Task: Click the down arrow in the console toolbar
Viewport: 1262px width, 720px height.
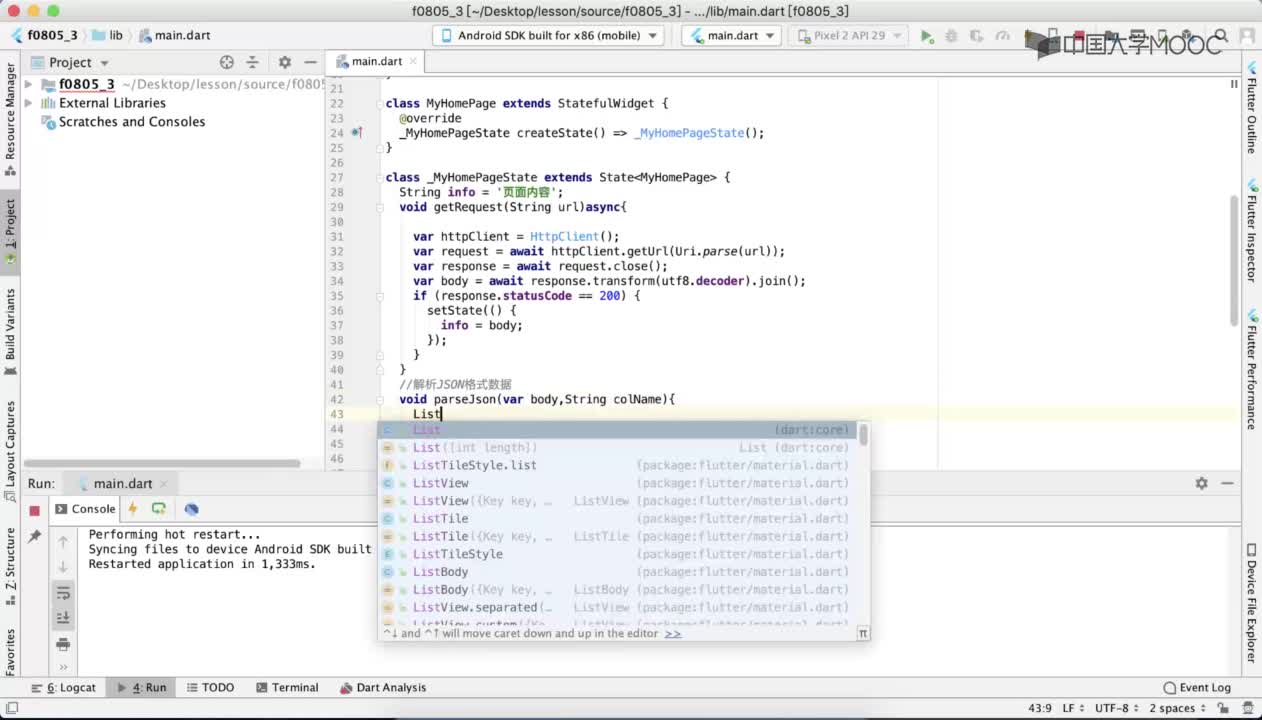Action: [x=63, y=567]
